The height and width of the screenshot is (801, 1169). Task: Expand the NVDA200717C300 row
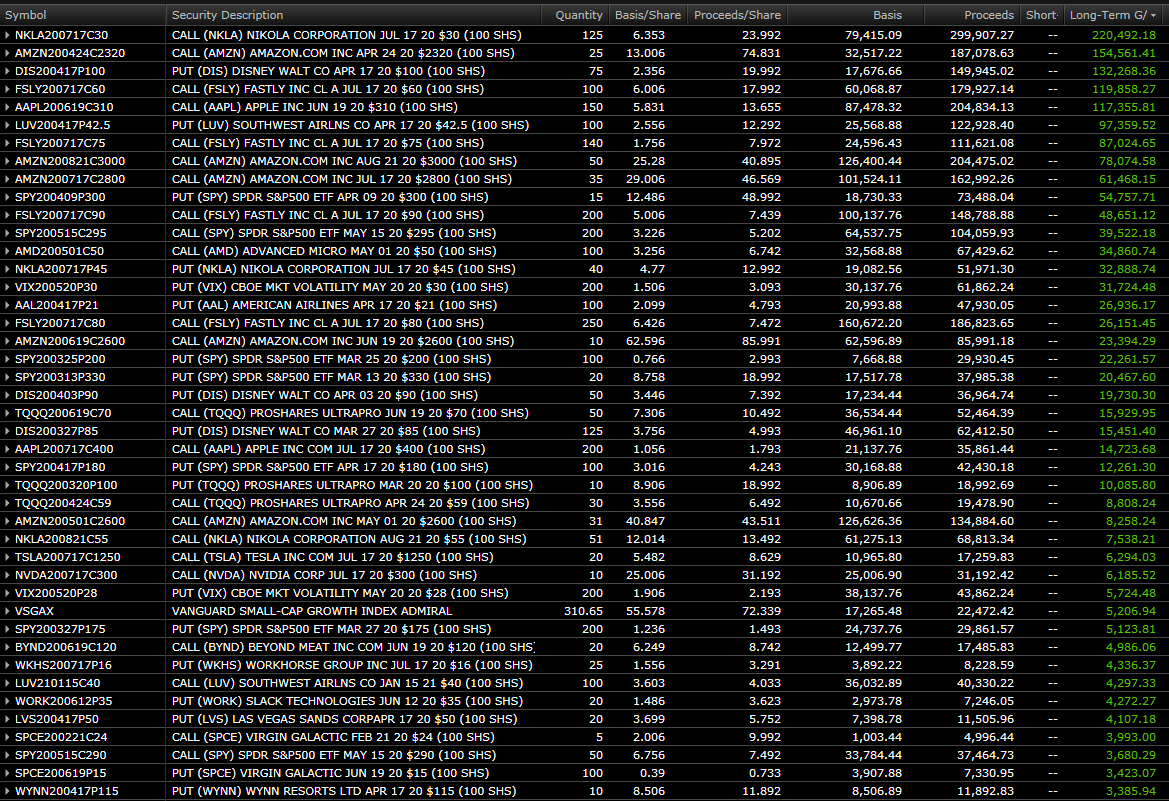point(7,575)
